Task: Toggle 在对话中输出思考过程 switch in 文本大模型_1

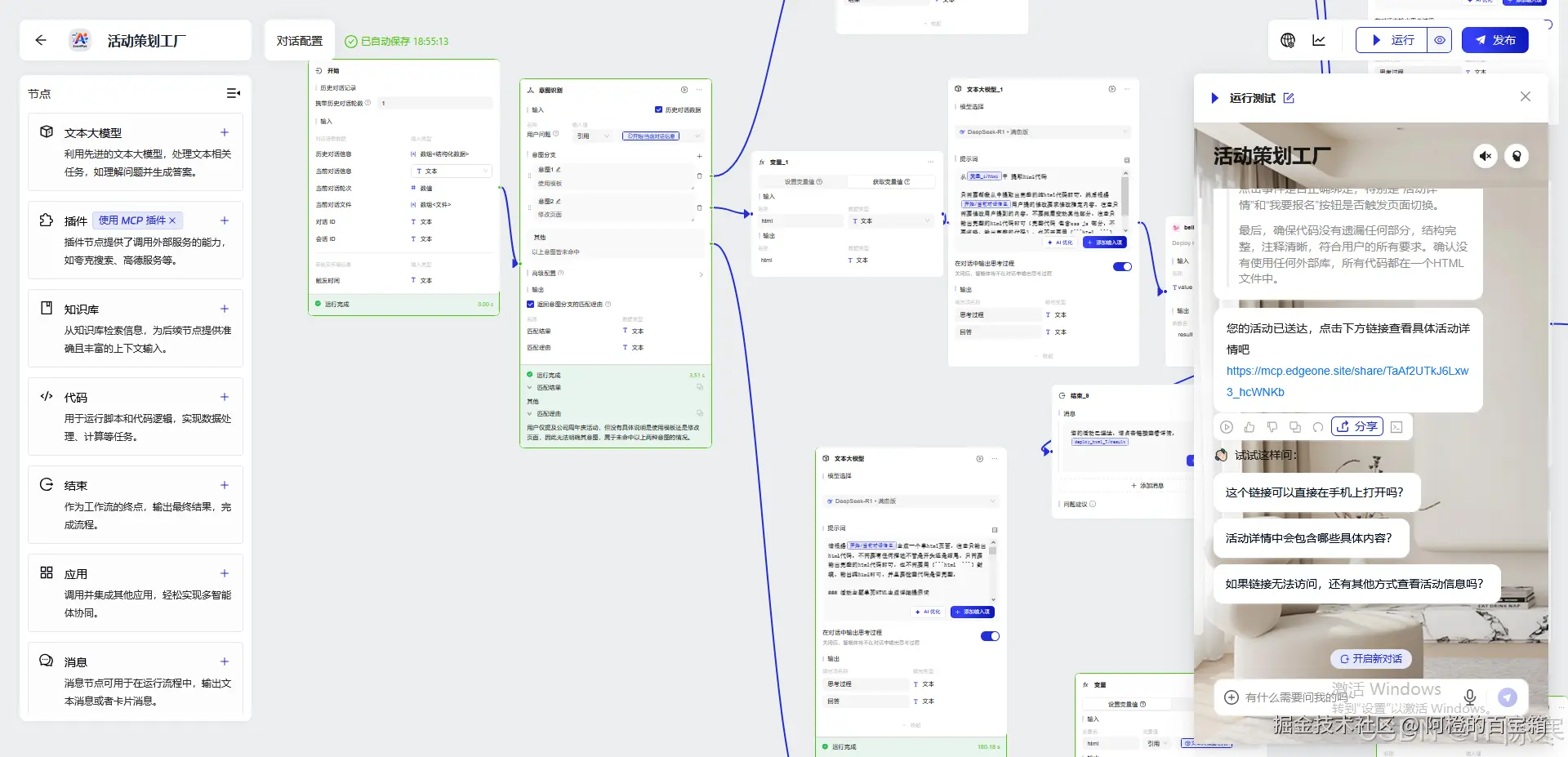Action: pos(1122,266)
